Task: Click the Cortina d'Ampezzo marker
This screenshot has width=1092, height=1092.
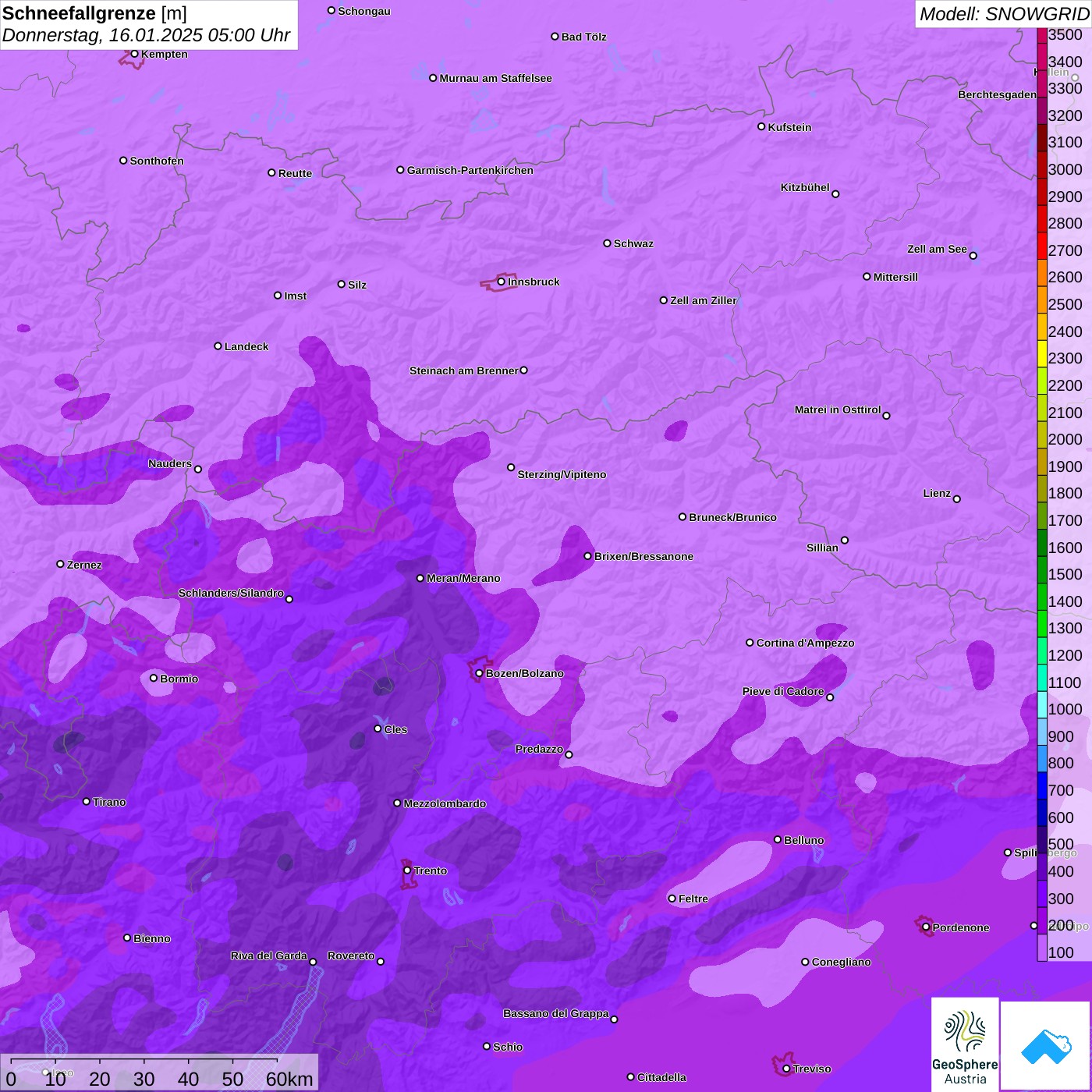Action: pyautogui.click(x=750, y=643)
